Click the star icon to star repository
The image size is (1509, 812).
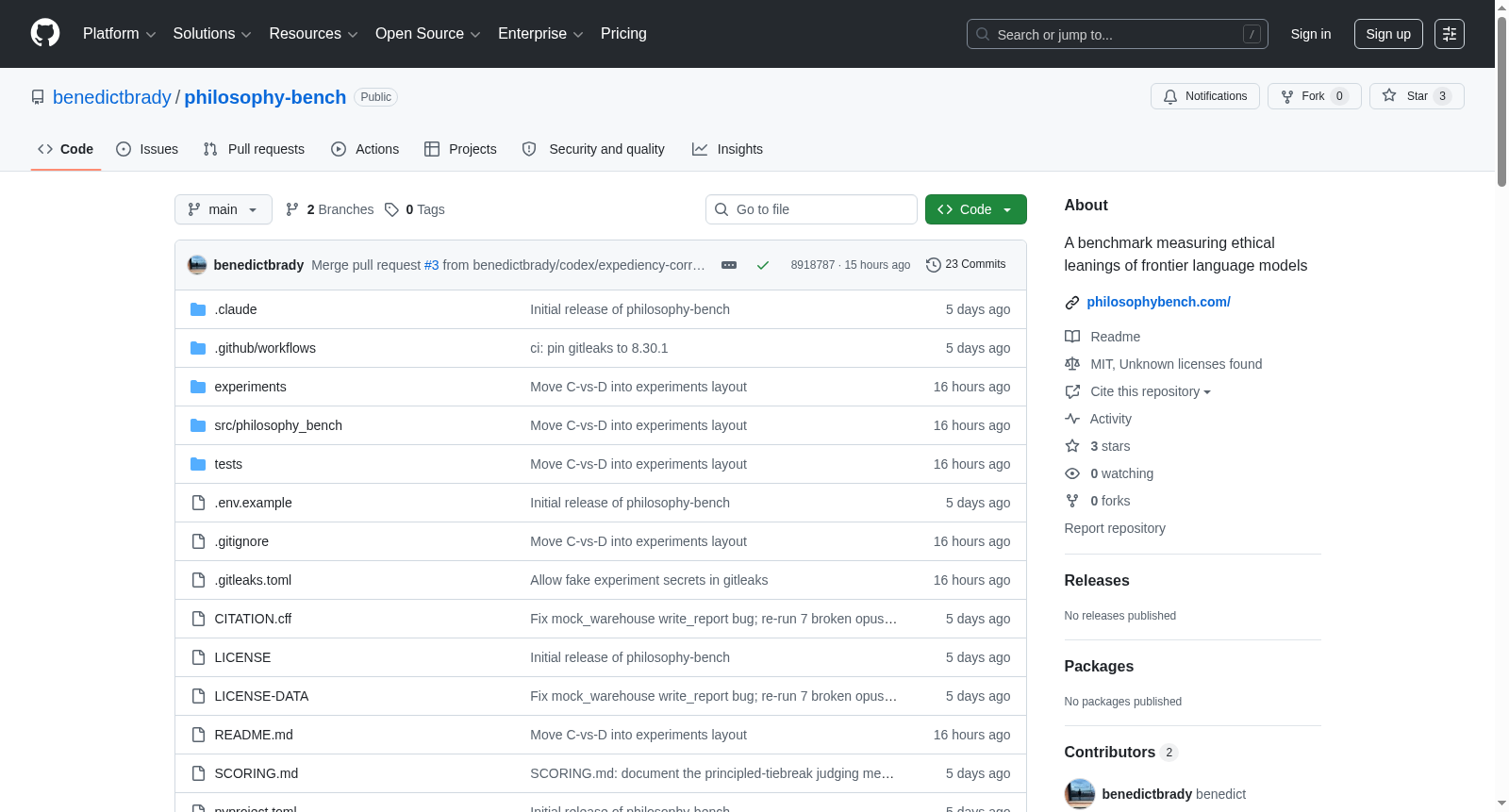click(1389, 95)
